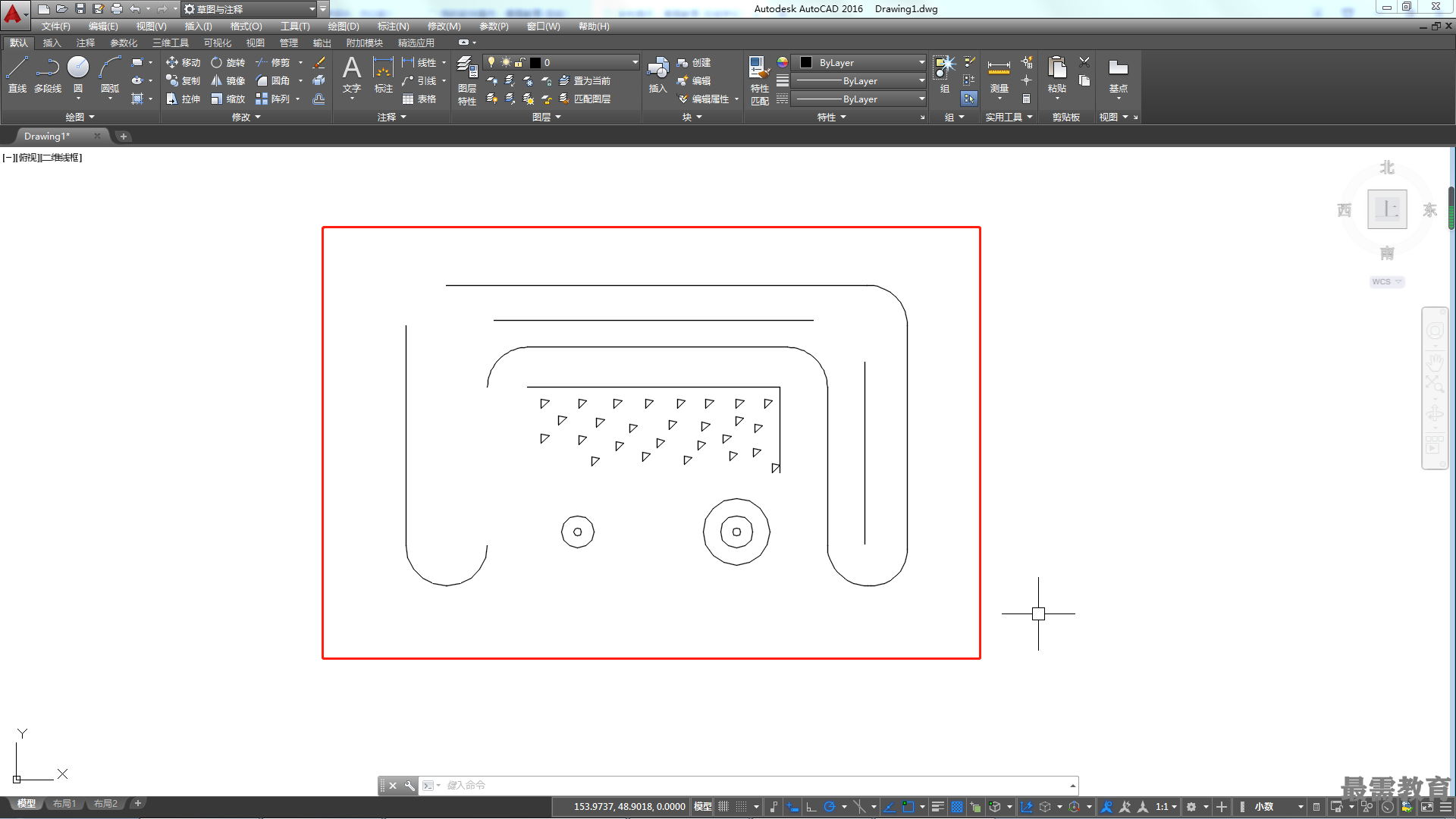
Task: Toggle 2D object snap in status bar
Action: 908,806
